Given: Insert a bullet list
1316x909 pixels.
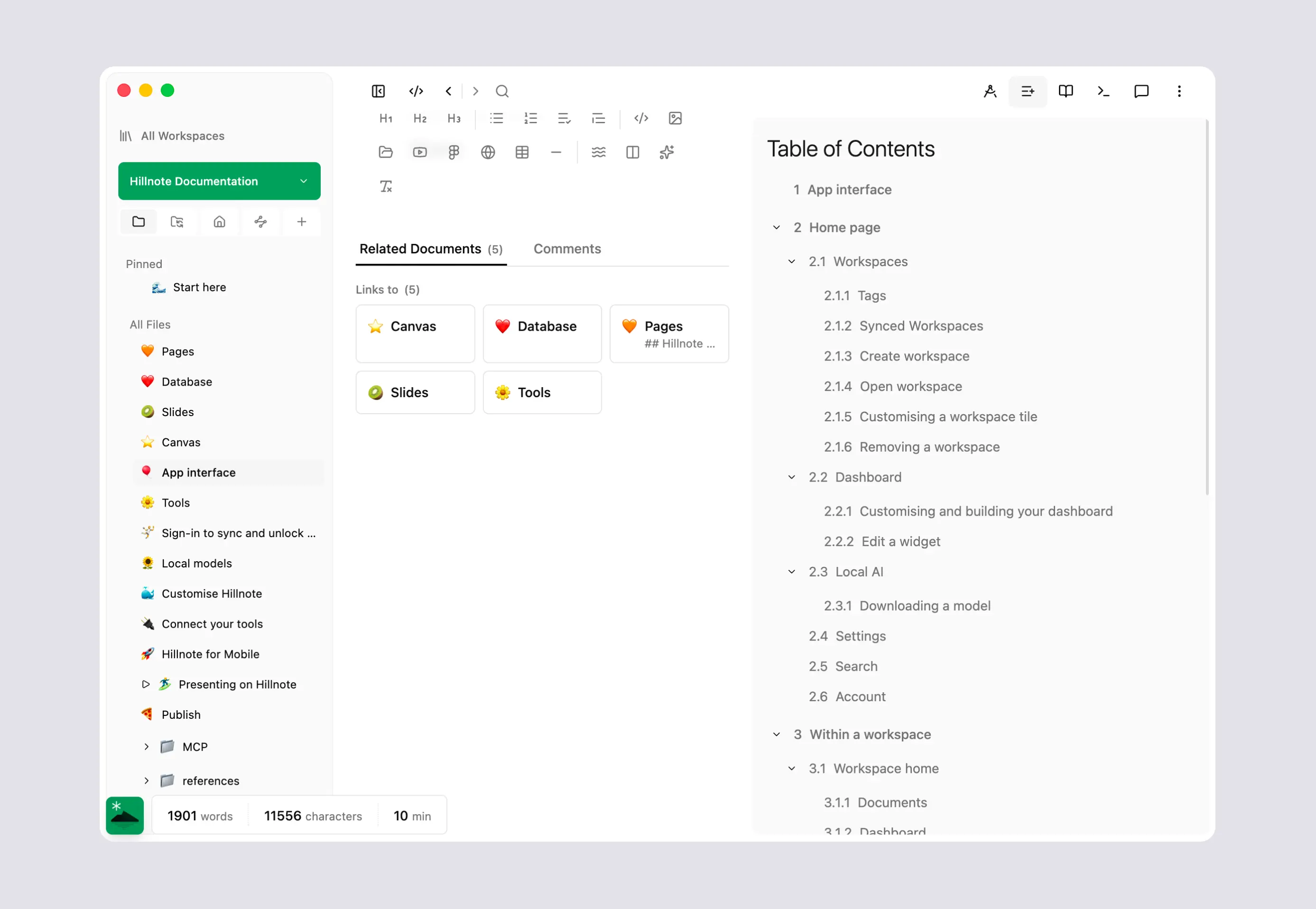Looking at the screenshot, I should pyautogui.click(x=497, y=119).
